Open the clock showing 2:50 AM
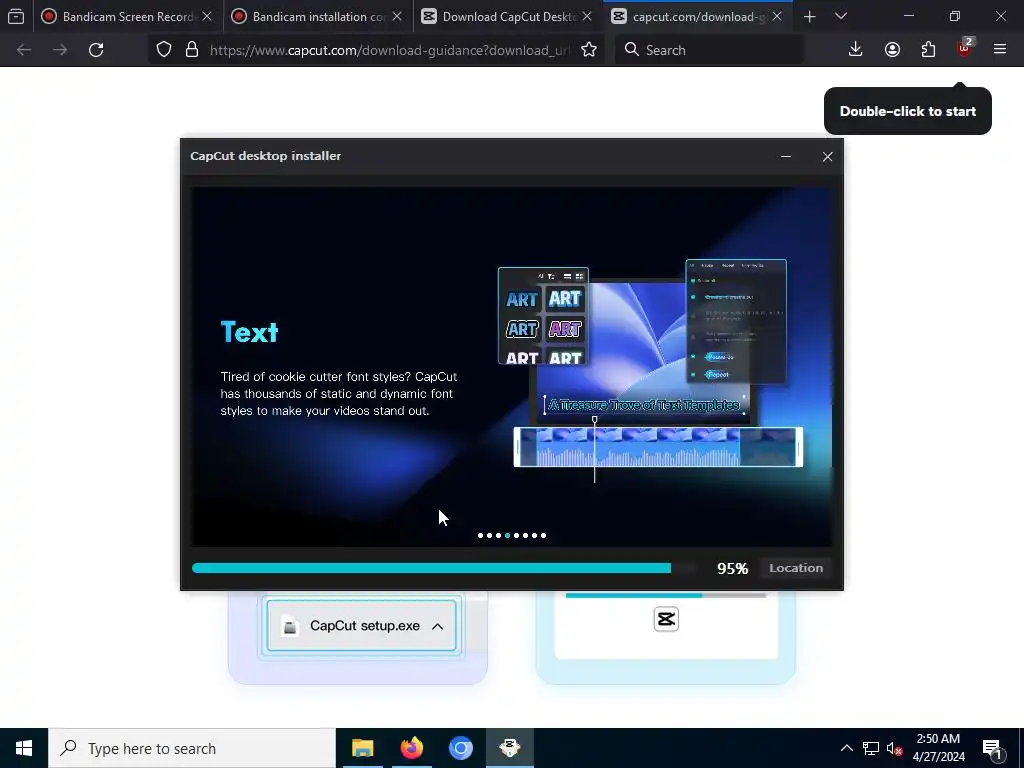 (938, 748)
